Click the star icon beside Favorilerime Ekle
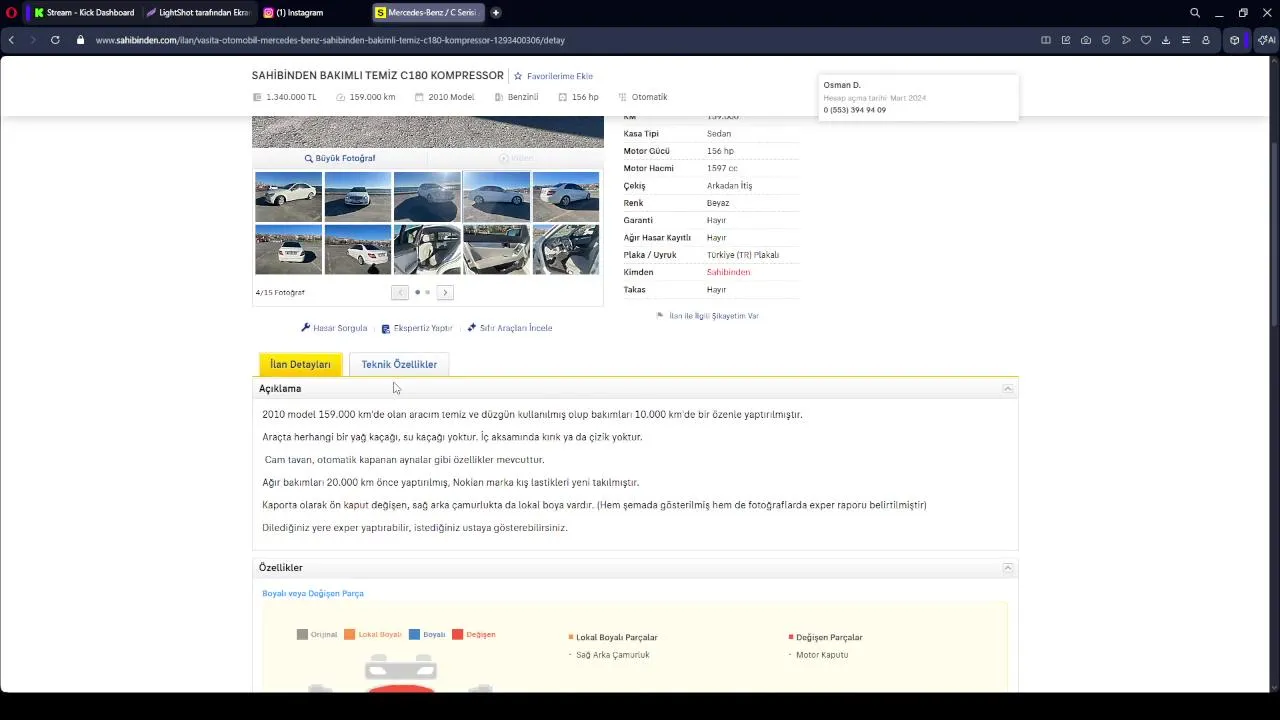This screenshot has height=720, width=1280. tap(518, 76)
